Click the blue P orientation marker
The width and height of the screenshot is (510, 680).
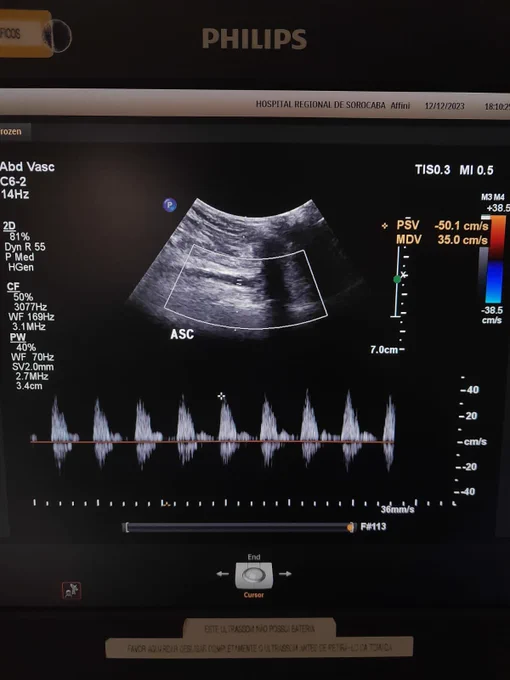[x=170, y=205]
